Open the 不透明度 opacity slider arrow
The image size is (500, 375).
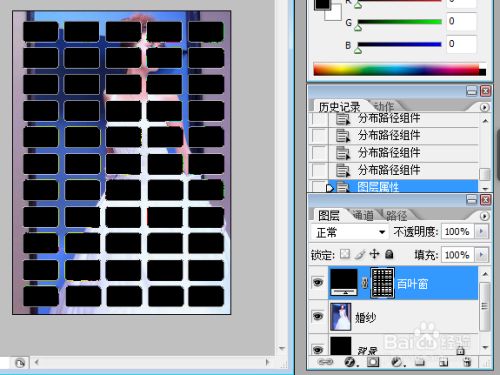[481, 231]
